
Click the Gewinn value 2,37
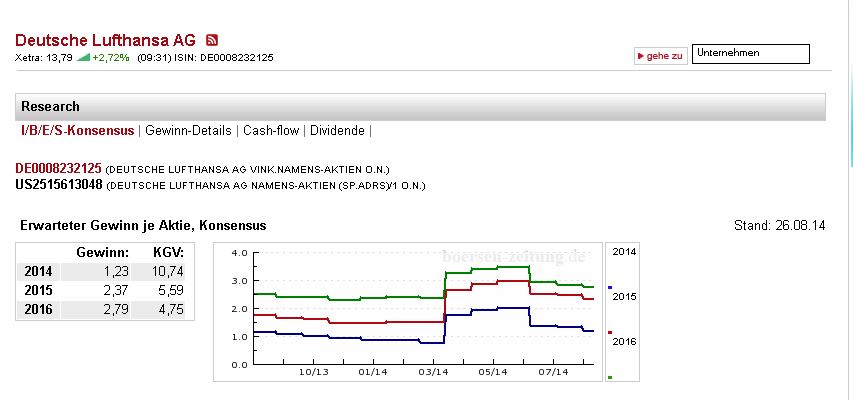click(116, 290)
